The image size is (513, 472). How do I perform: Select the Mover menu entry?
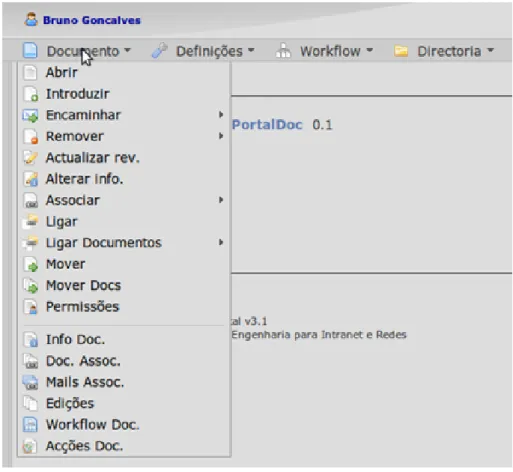click(124, 264)
